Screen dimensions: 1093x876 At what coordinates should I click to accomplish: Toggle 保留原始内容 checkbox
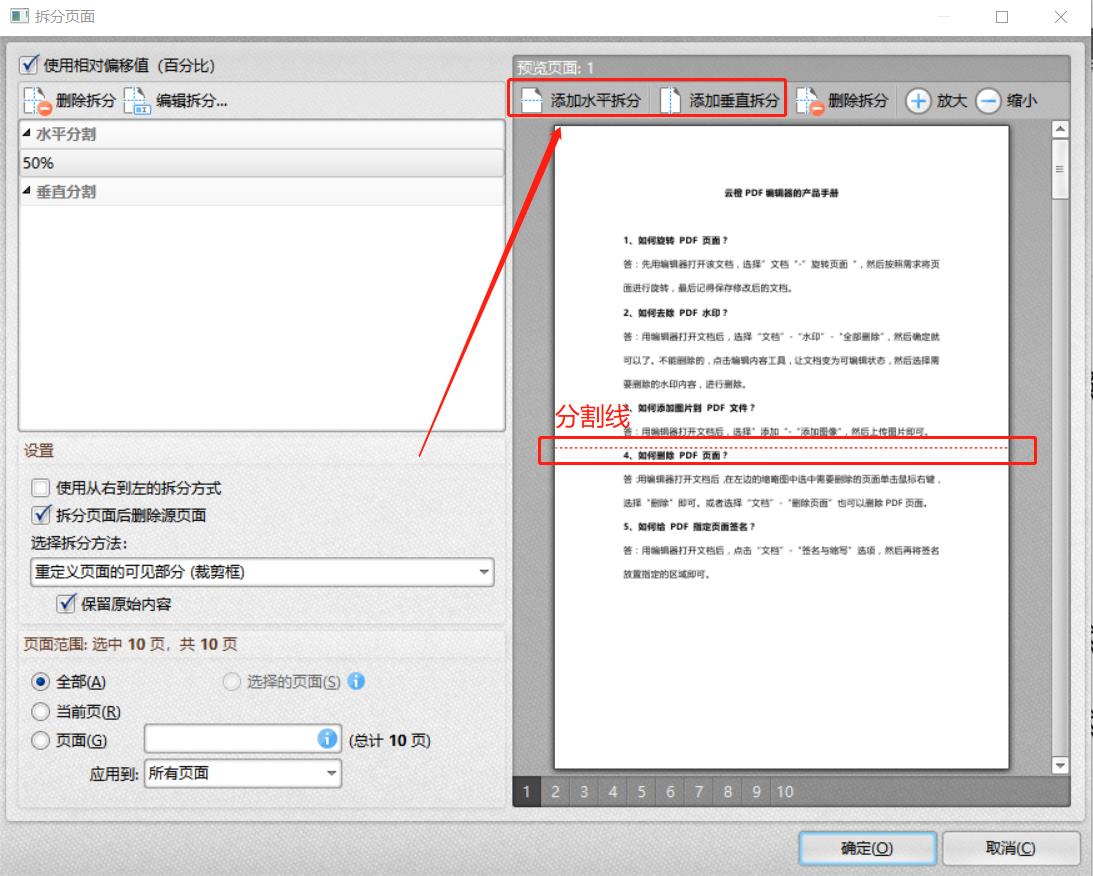tap(66, 604)
